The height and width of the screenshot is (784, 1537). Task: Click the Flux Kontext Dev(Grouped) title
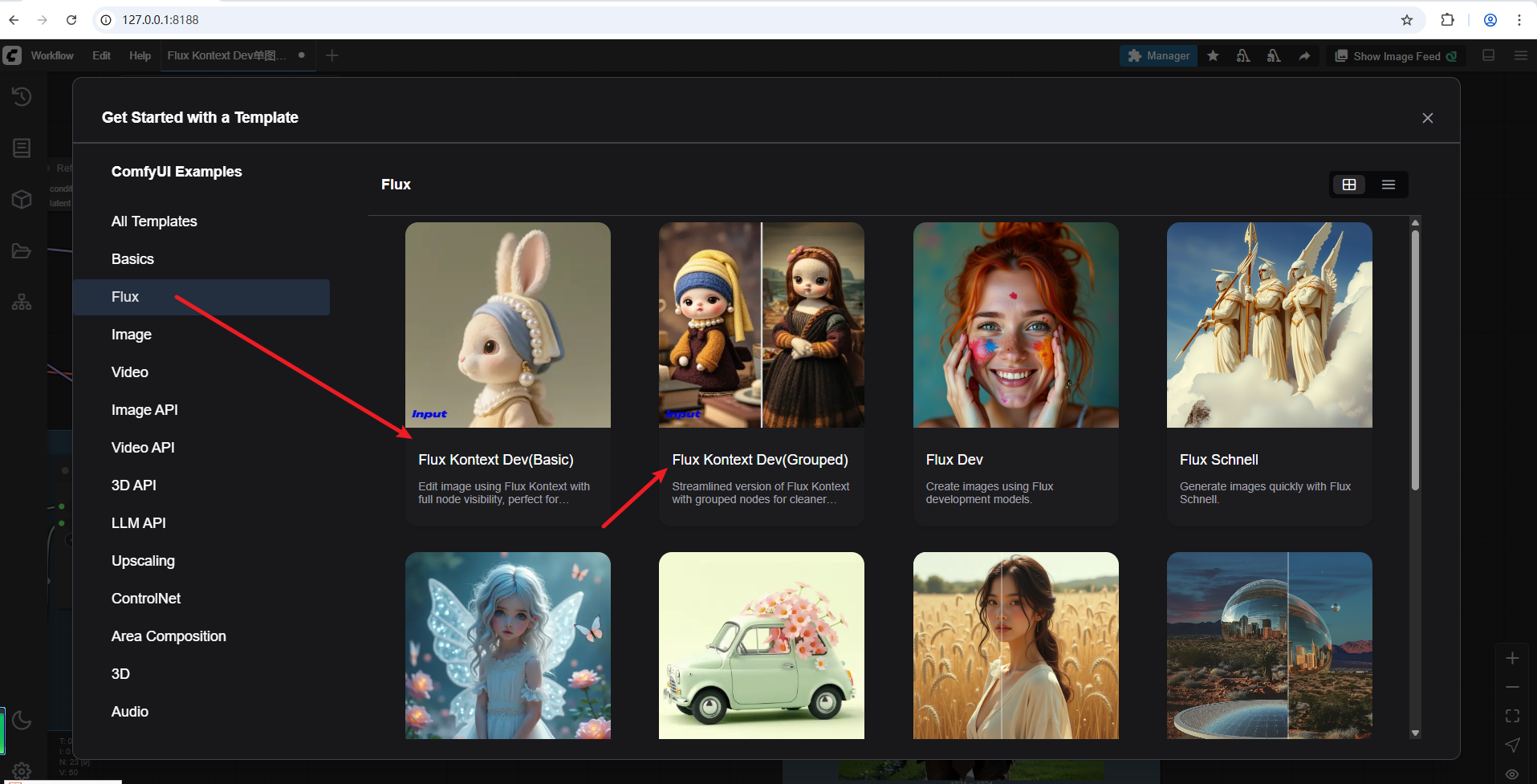coord(760,460)
